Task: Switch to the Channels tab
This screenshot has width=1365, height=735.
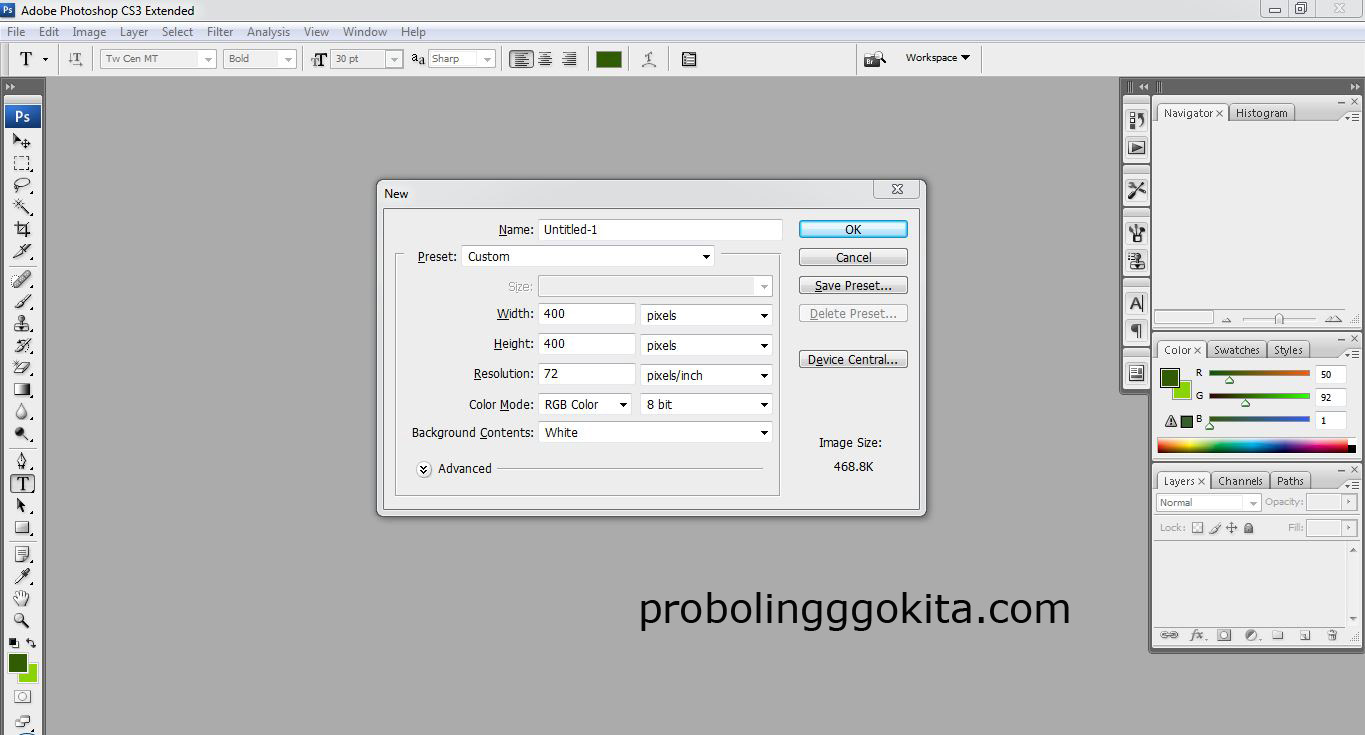Action: click(1240, 481)
